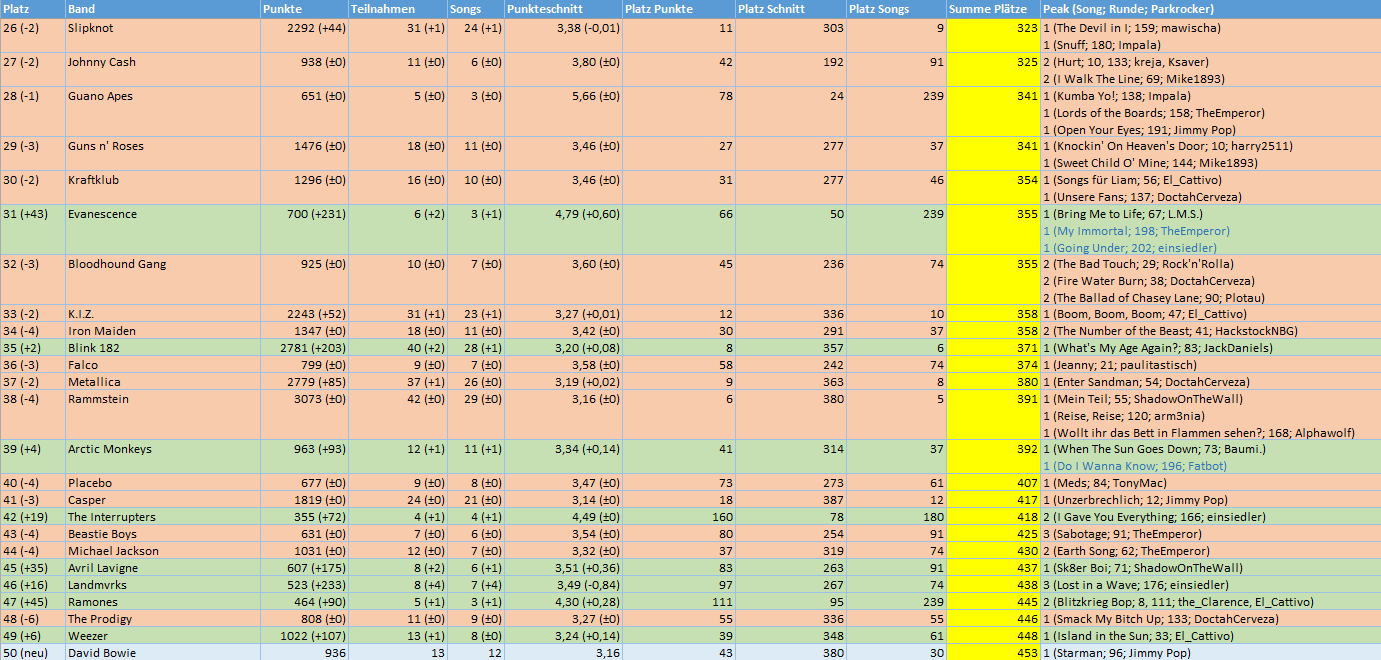Viewport: 1381px width, 660px height.
Task: Select the 'Teilnahmen' column header
Action: coord(398,9)
